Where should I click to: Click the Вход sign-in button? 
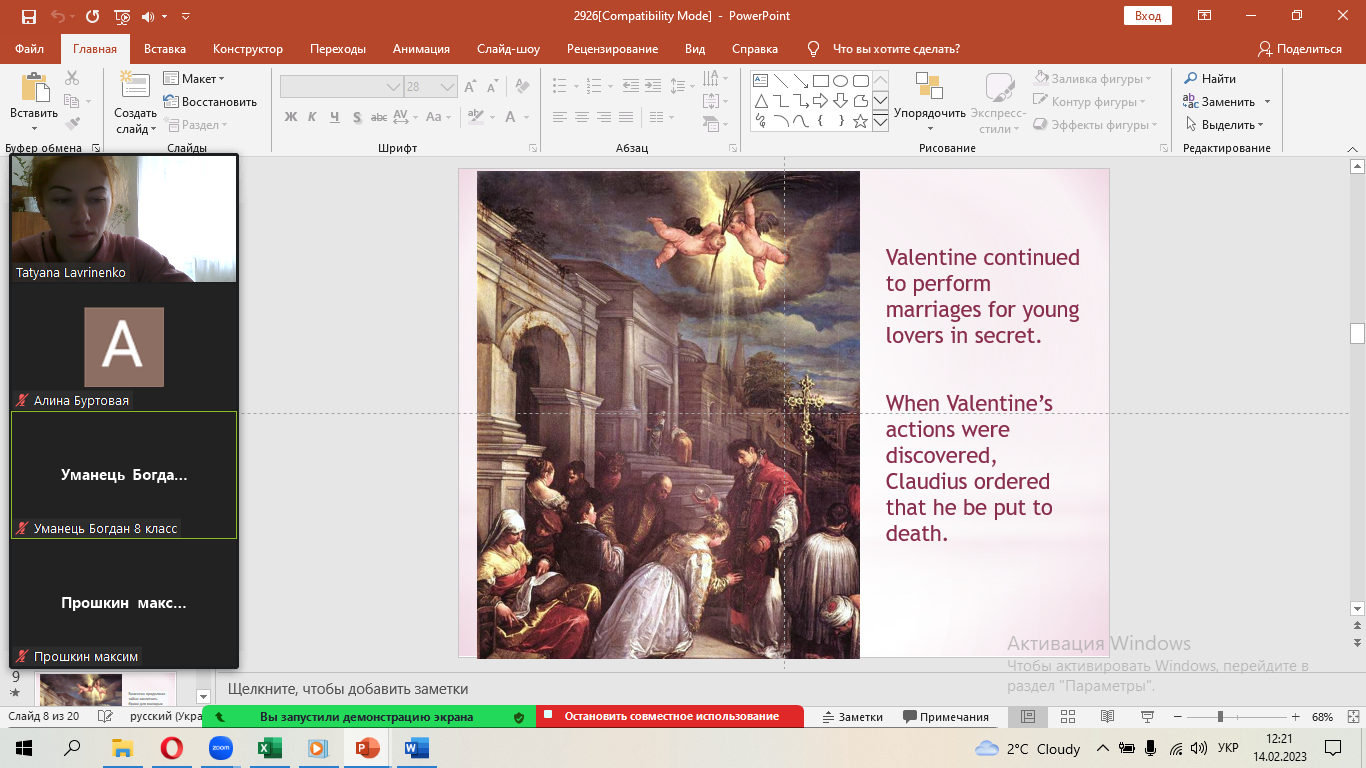pyautogui.click(x=1148, y=16)
